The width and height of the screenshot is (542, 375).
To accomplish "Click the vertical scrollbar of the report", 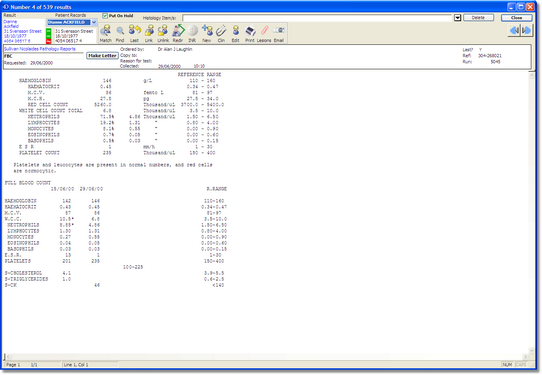I will coord(532,212).
